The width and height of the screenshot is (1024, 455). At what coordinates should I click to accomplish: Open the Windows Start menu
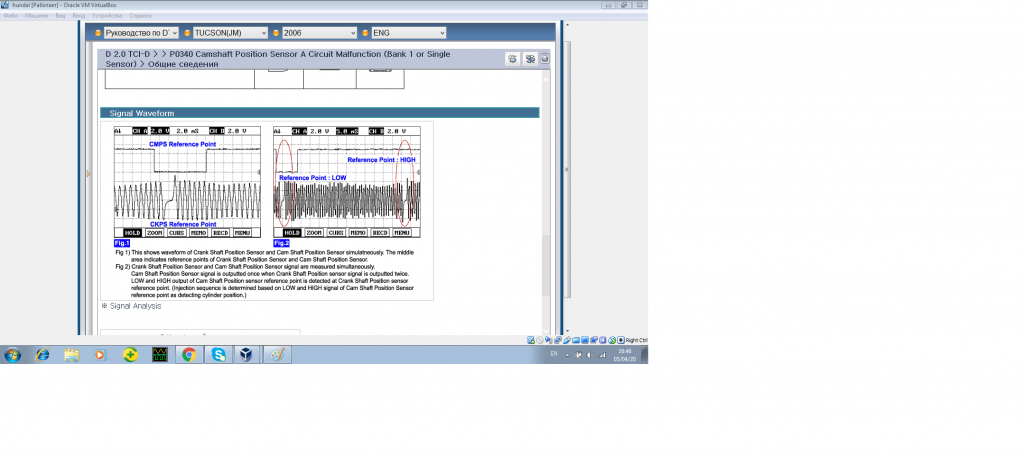(x=12, y=354)
